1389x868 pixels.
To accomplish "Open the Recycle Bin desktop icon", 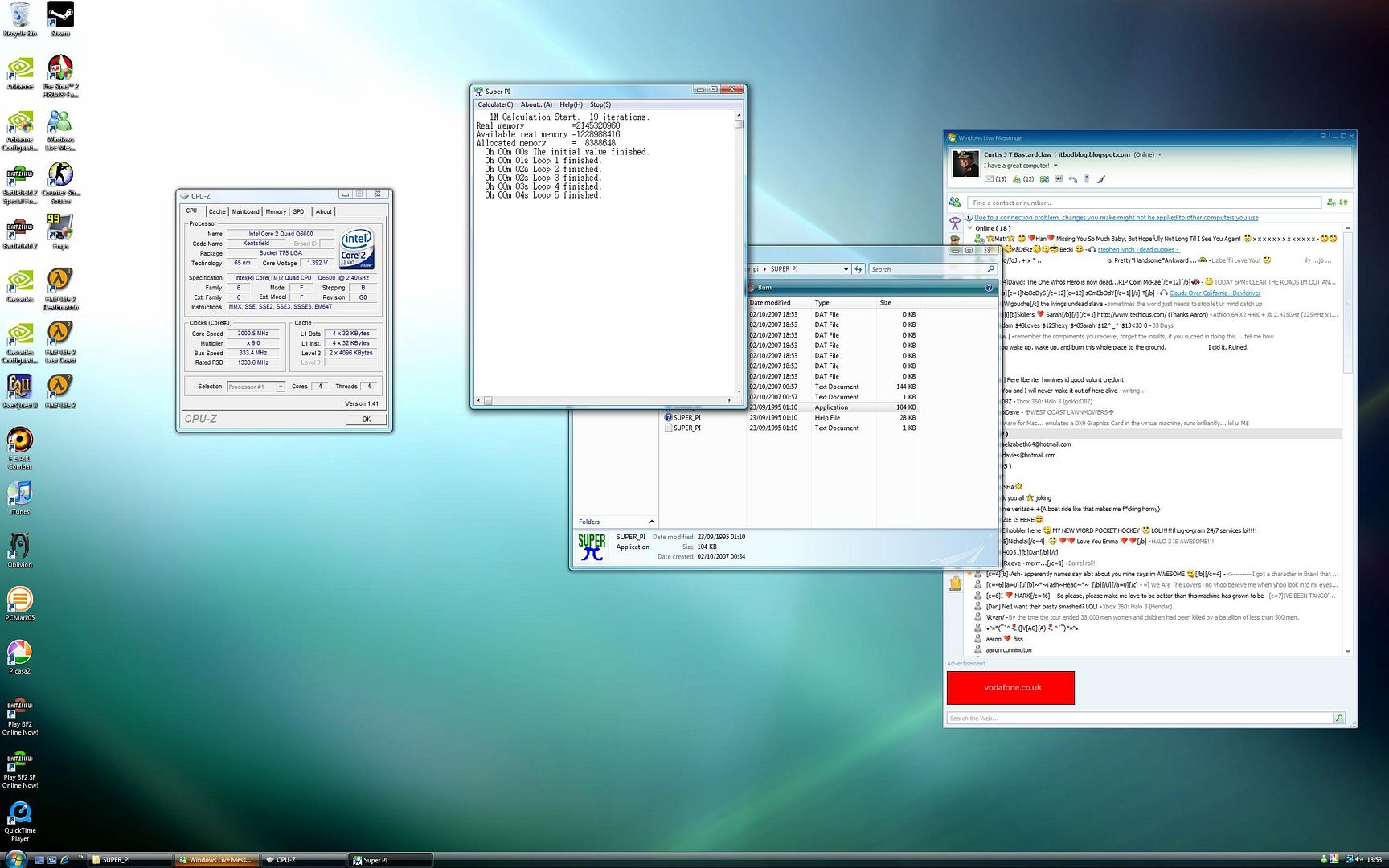I will pyautogui.click(x=20, y=19).
